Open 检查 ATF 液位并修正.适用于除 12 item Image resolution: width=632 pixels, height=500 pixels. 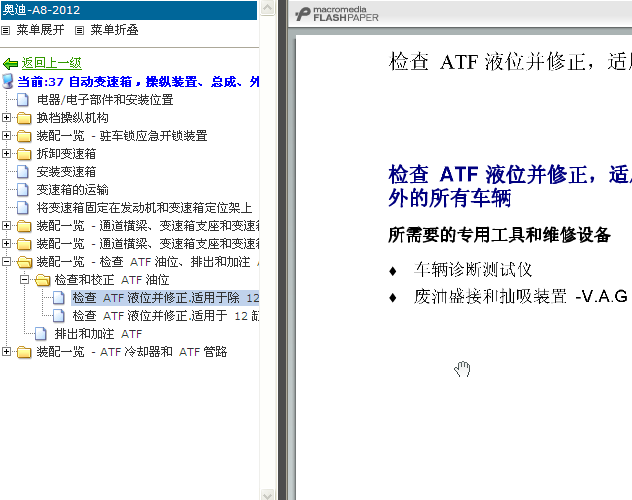pyautogui.click(x=165, y=298)
